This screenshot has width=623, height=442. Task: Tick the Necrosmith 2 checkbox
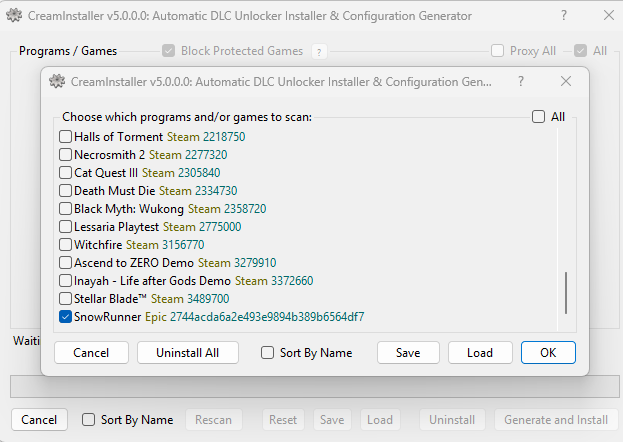(65, 155)
